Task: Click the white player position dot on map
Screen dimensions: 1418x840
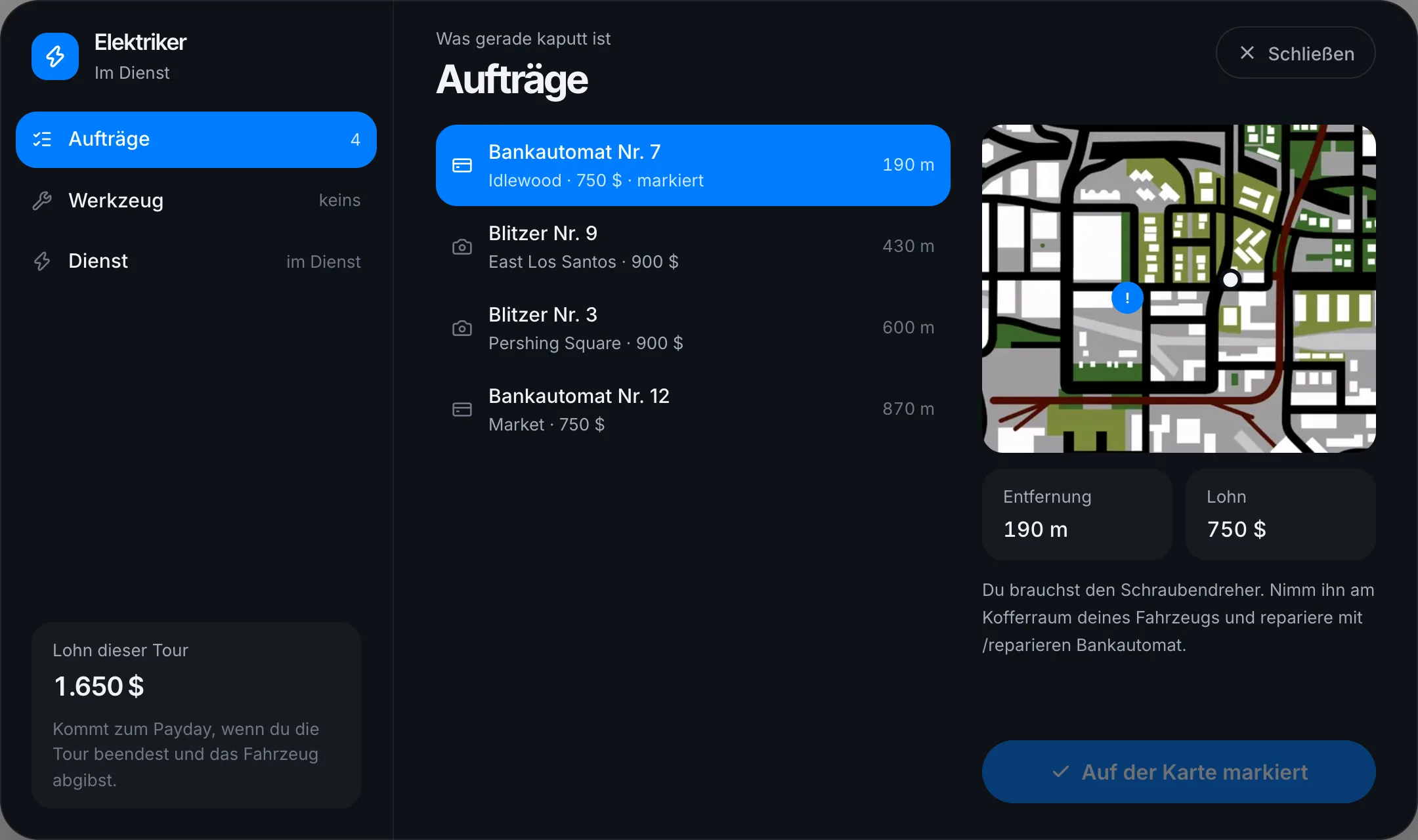Action: [1231, 280]
